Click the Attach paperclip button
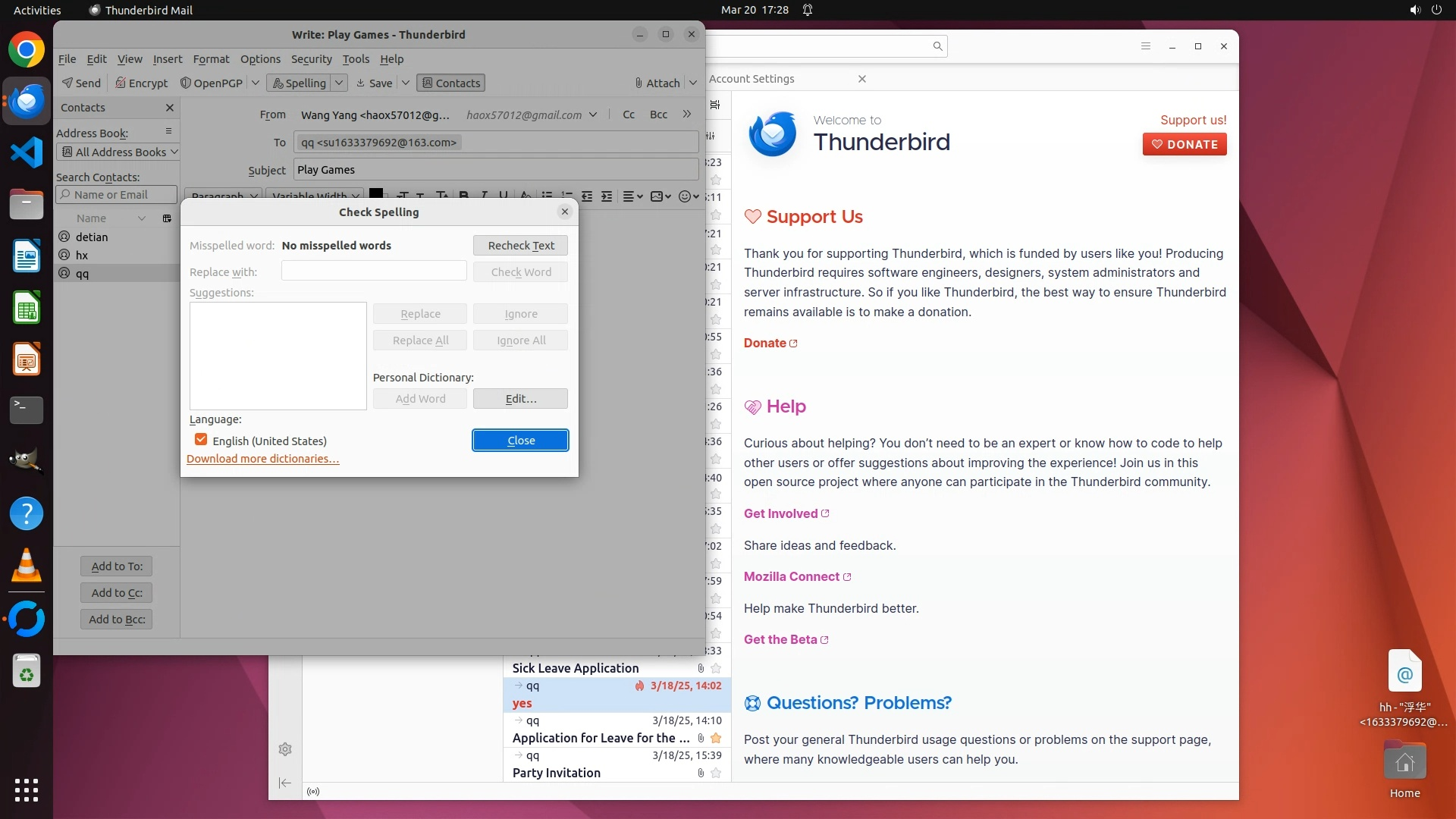The image size is (1456, 819). coord(657,83)
